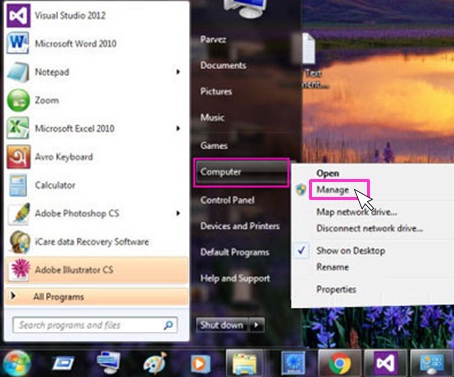Launch Avro Keyboard icon

[x=18, y=157]
